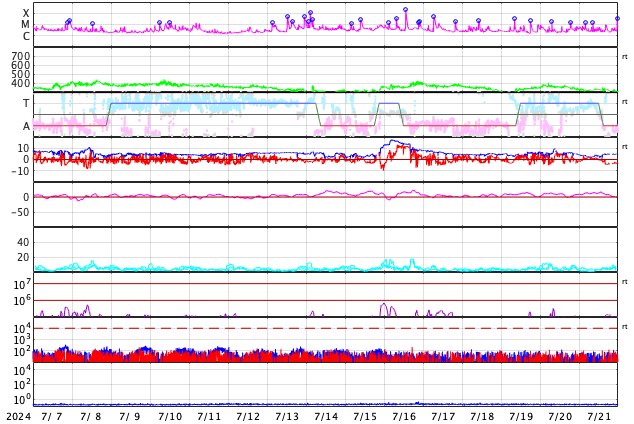Viewport: 634px width, 424px height.
Task: Select the 7/11 date label
Action: pyautogui.click(x=209, y=416)
